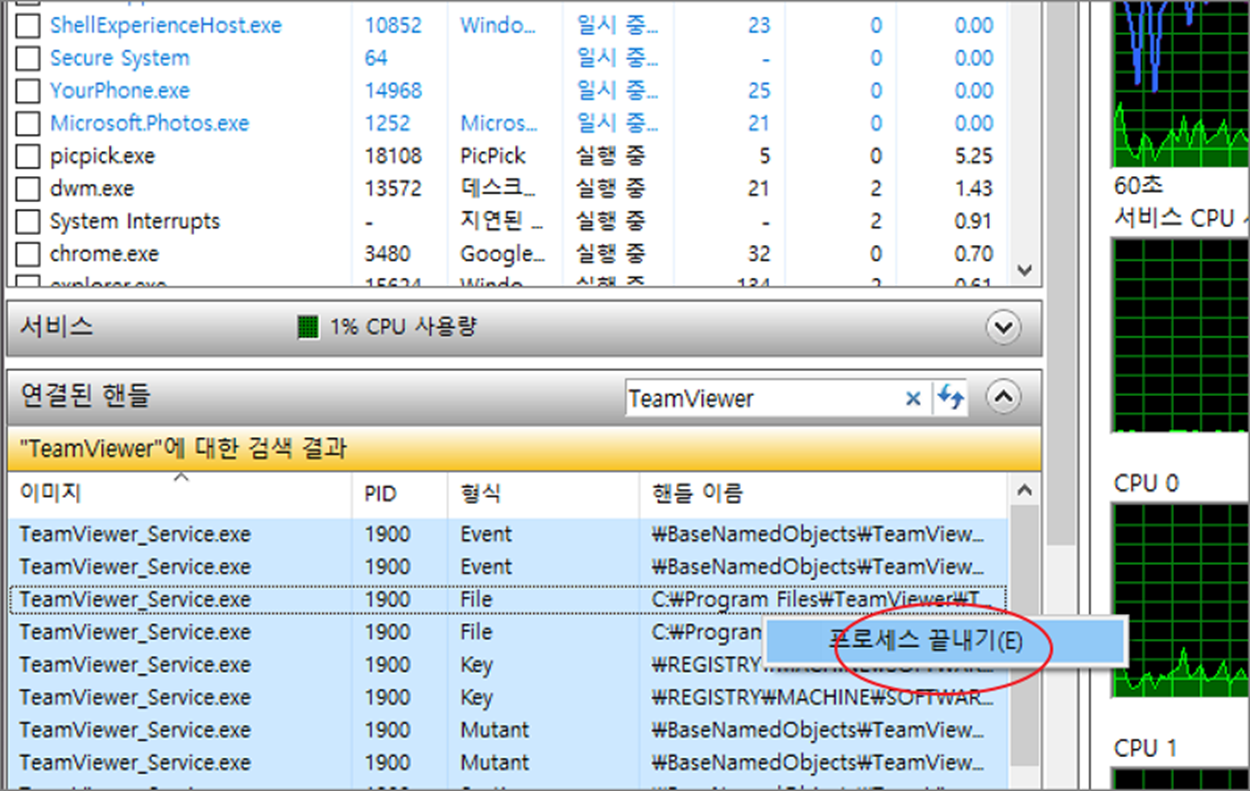
Task: Collapse the 연결된 핸들 section chevron
Action: coord(1002,397)
